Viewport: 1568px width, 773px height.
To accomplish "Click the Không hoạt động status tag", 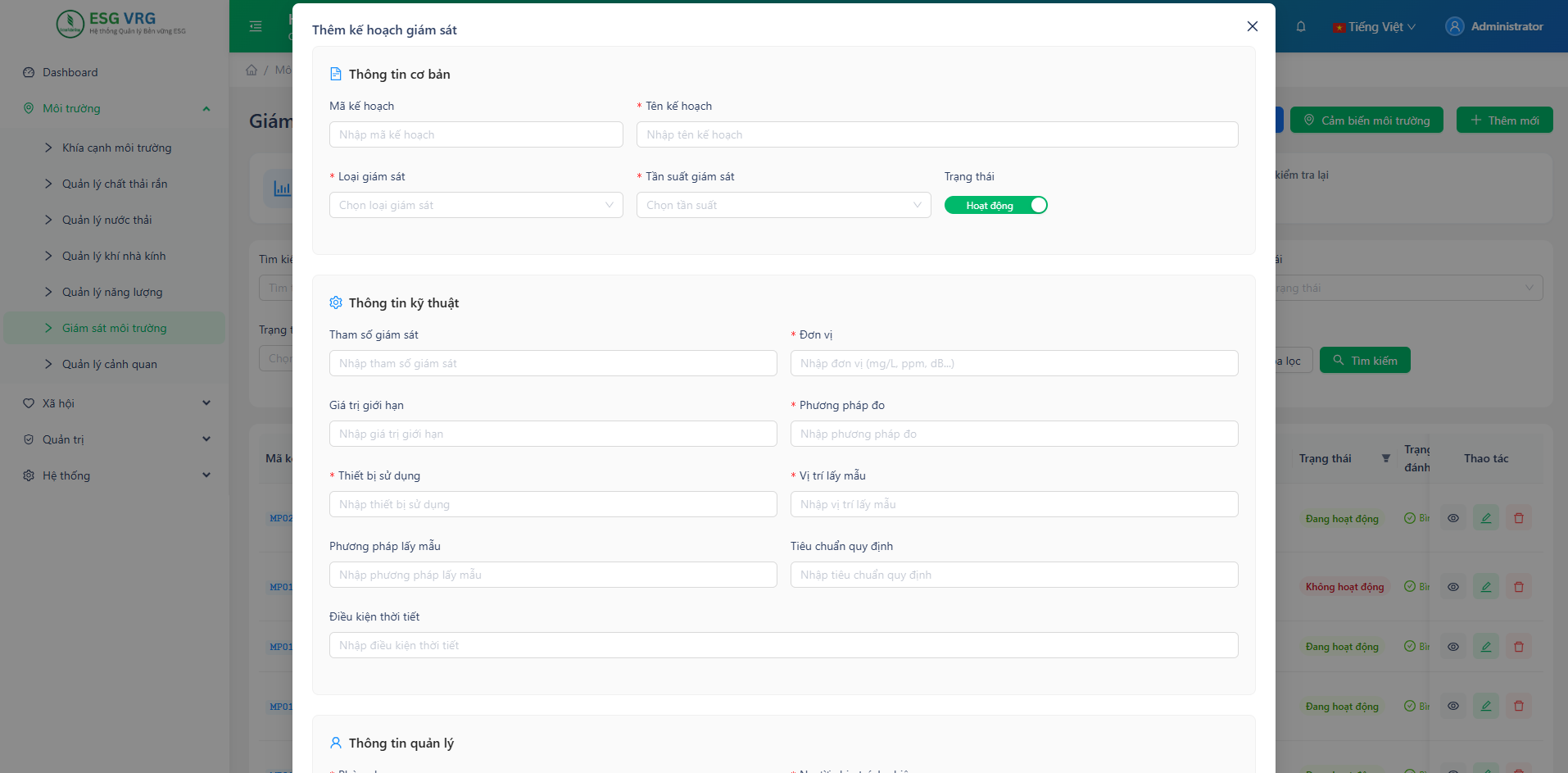I will tap(1344, 586).
